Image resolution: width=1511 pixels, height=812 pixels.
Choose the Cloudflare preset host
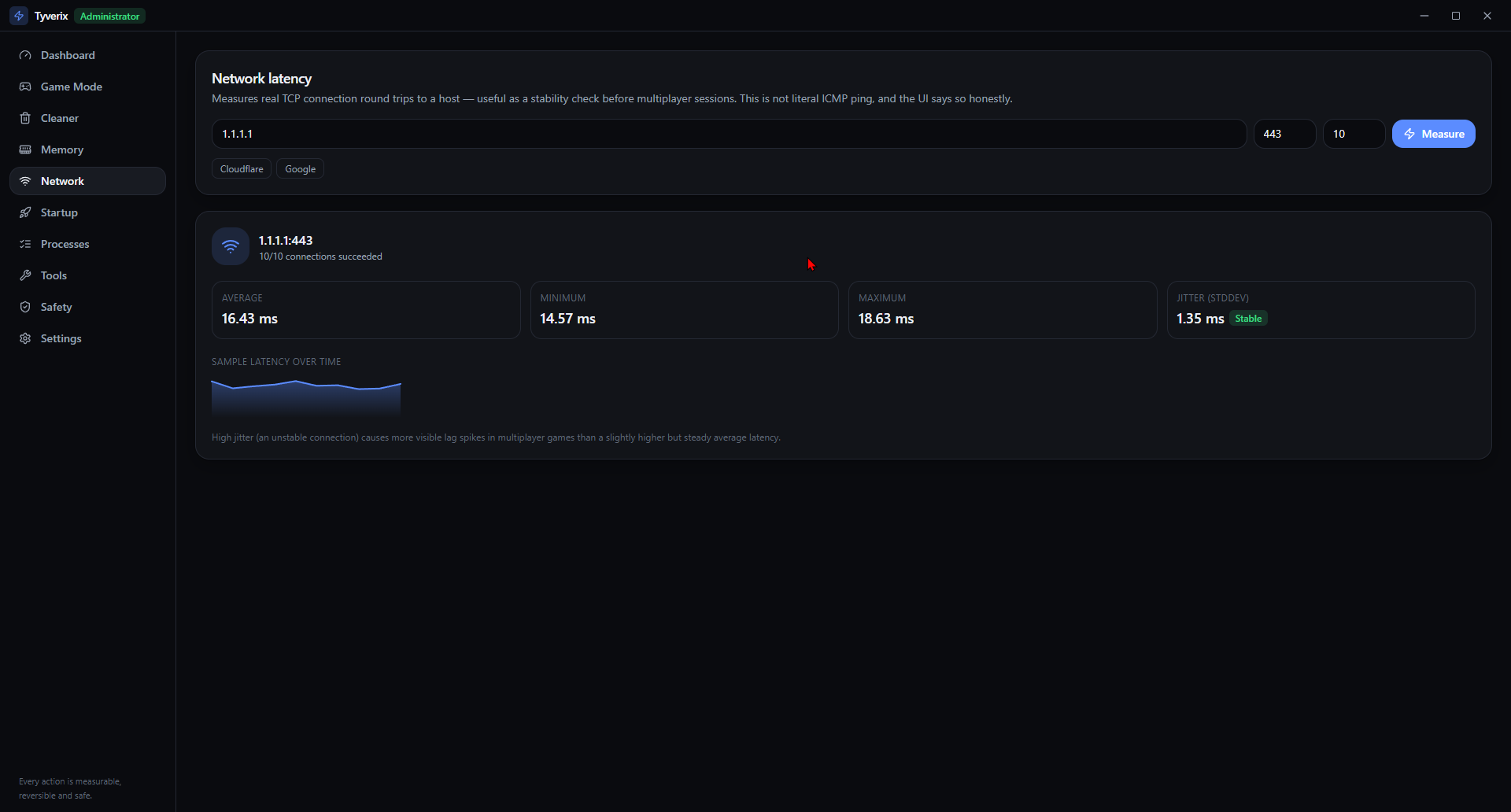coord(242,169)
